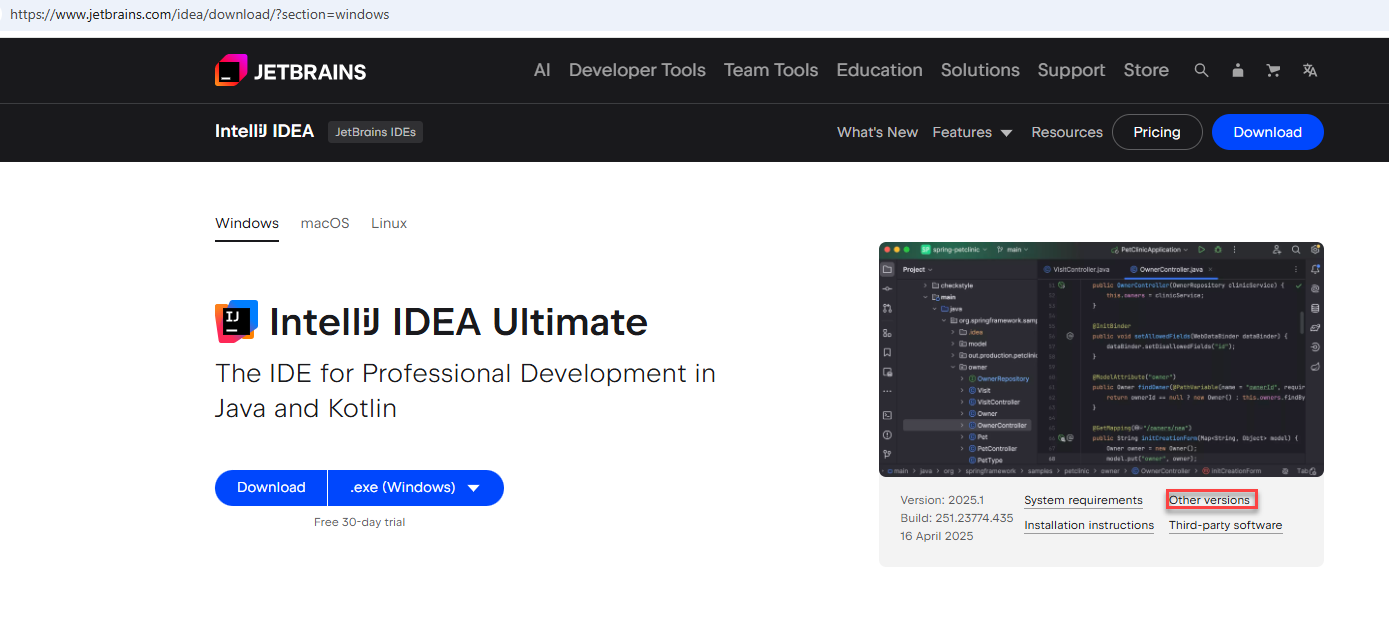Click the JetBrains IDEs badge
This screenshot has width=1389, height=628.
tap(375, 132)
